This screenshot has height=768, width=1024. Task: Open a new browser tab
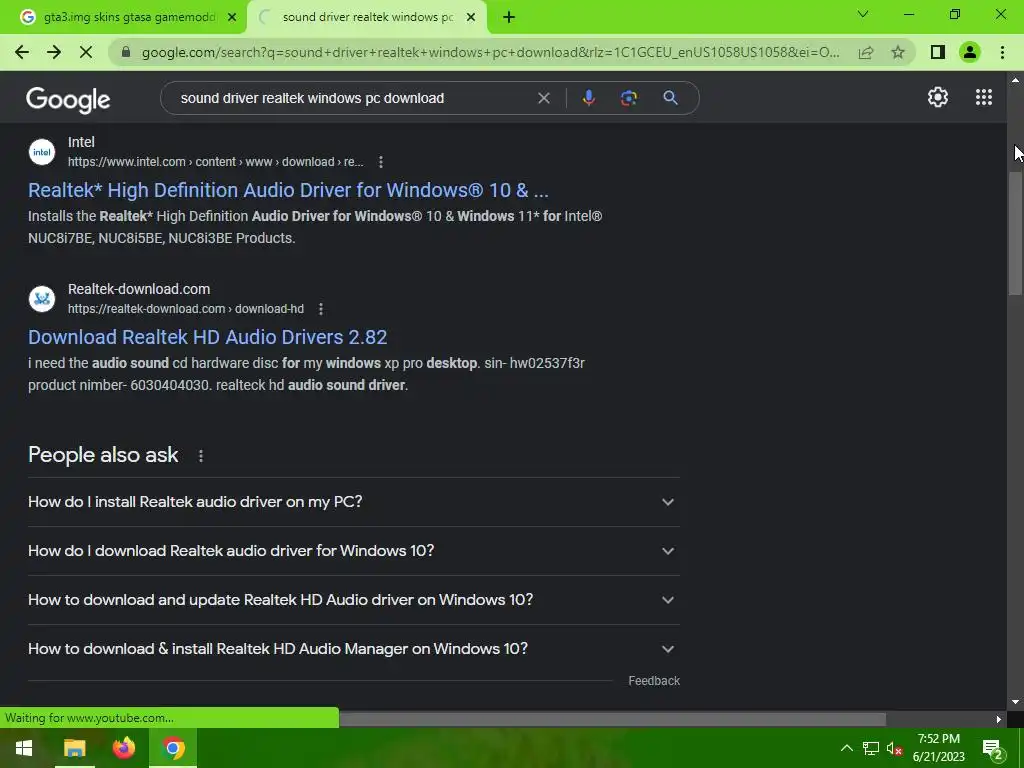tap(509, 18)
